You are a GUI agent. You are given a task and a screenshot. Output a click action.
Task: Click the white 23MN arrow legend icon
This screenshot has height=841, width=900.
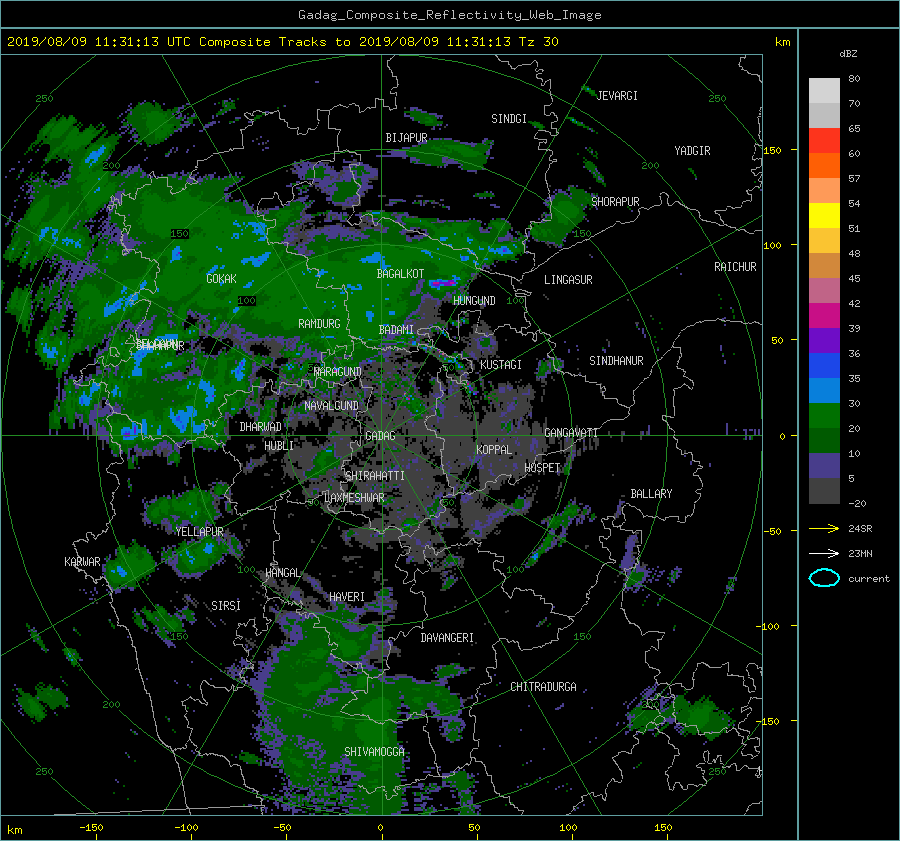click(824, 553)
